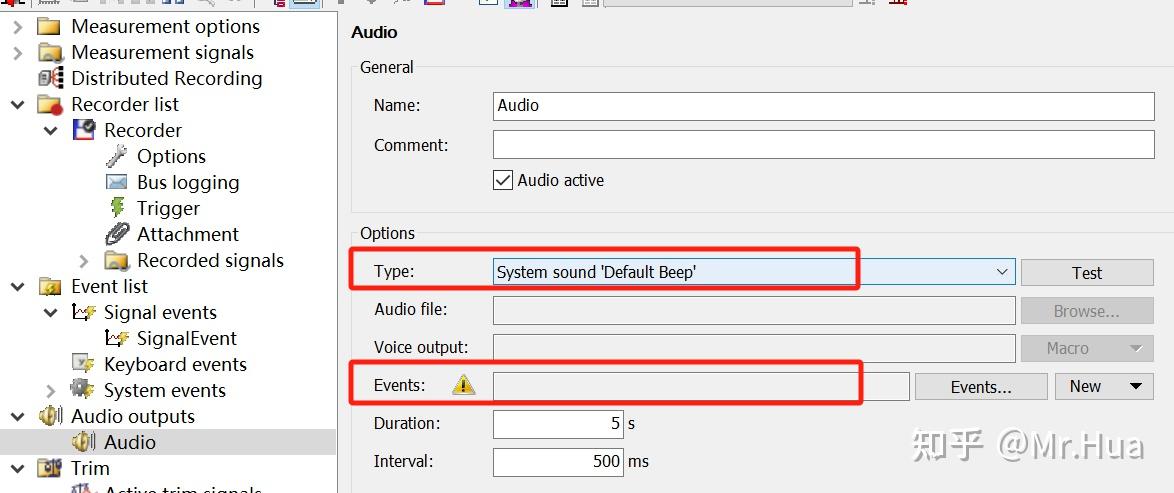The height and width of the screenshot is (493, 1174).
Task: Click the Bus logging envelope icon
Action: [117, 182]
